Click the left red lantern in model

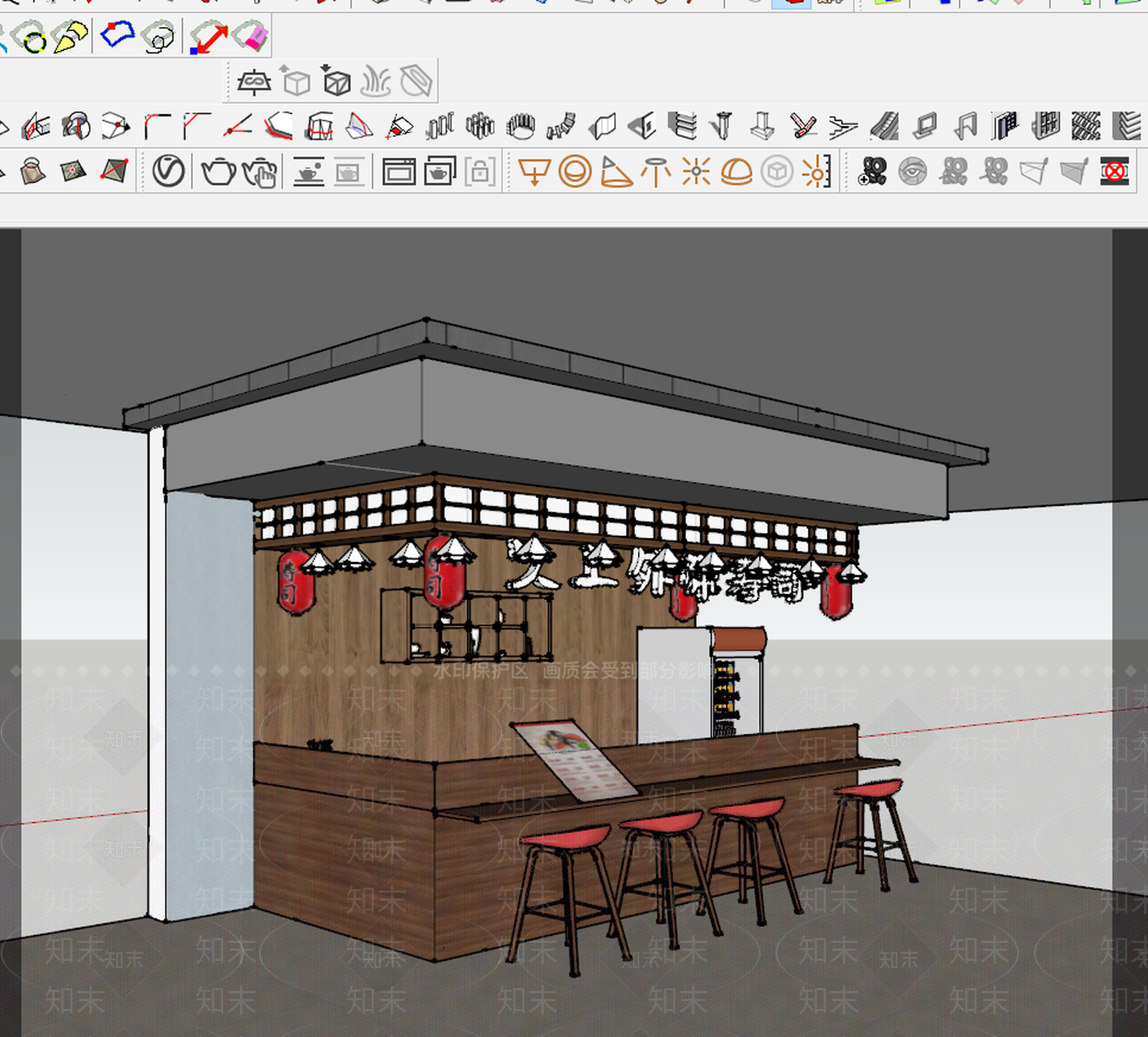pos(295,583)
